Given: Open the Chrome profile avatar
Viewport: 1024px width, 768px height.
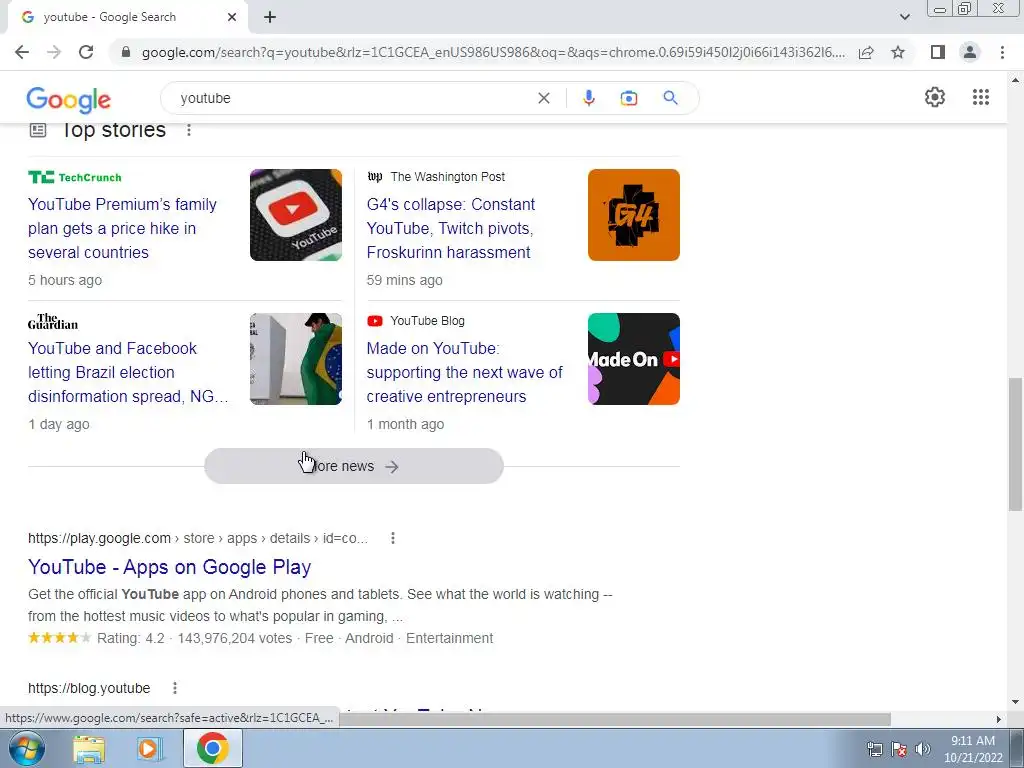Looking at the screenshot, I should [x=970, y=52].
